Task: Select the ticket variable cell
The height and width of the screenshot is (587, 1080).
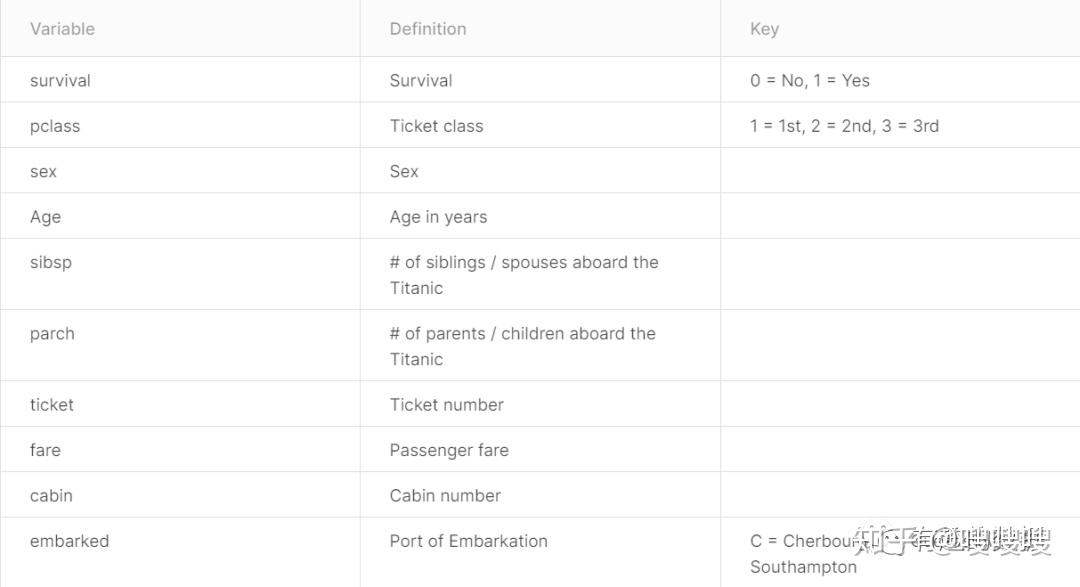Action: pyautogui.click(x=52, y=405)
